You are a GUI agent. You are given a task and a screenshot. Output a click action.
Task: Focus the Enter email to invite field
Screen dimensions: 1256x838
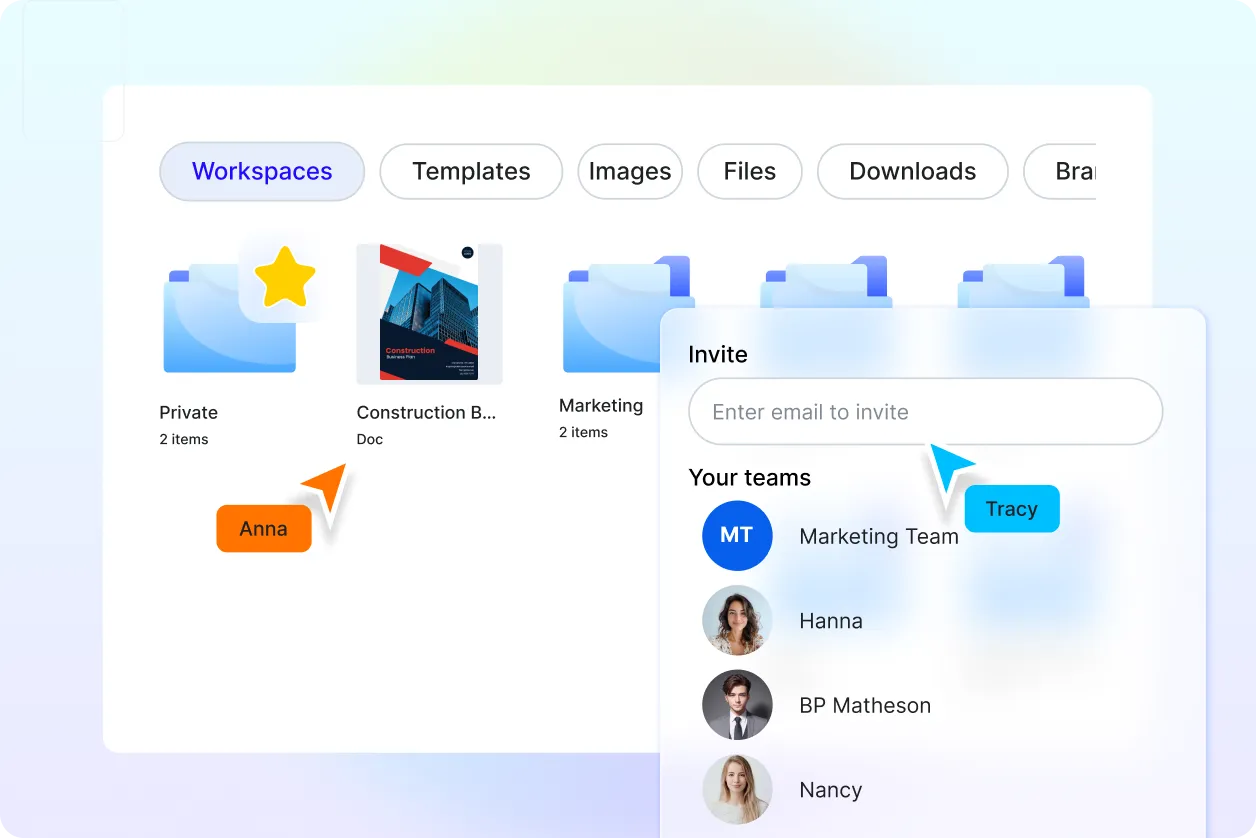[926, 411]
